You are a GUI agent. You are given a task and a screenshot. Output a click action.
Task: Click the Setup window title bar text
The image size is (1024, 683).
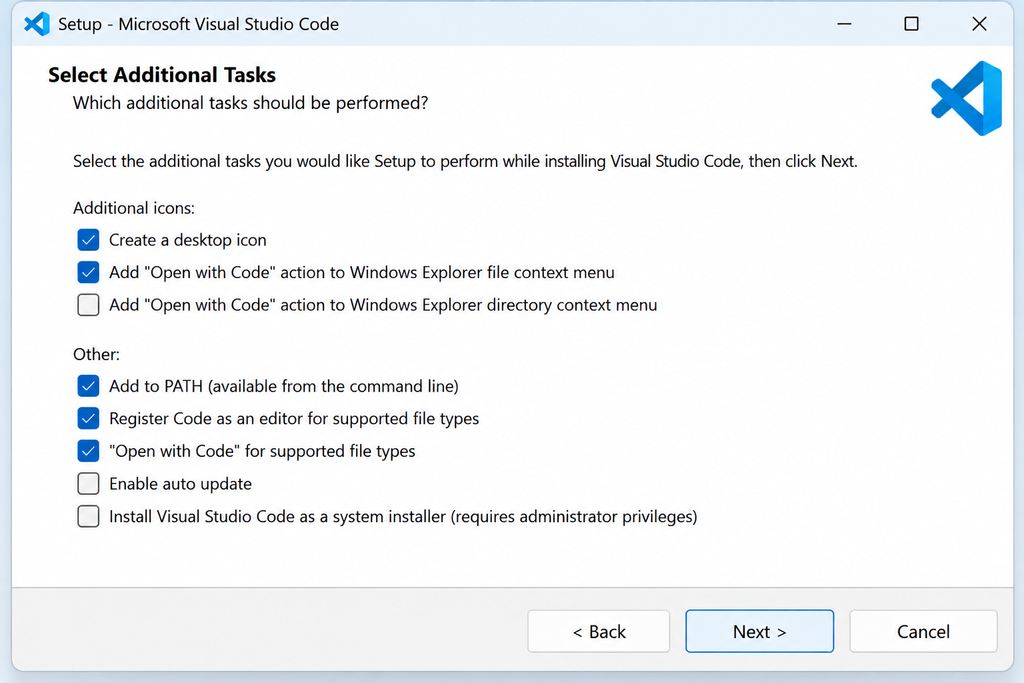click(199, 24)
